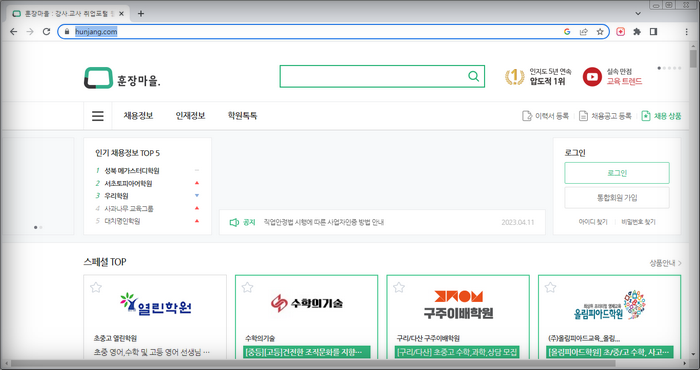
Task: Open the 인재정보 menu
Action: [190, 116]
